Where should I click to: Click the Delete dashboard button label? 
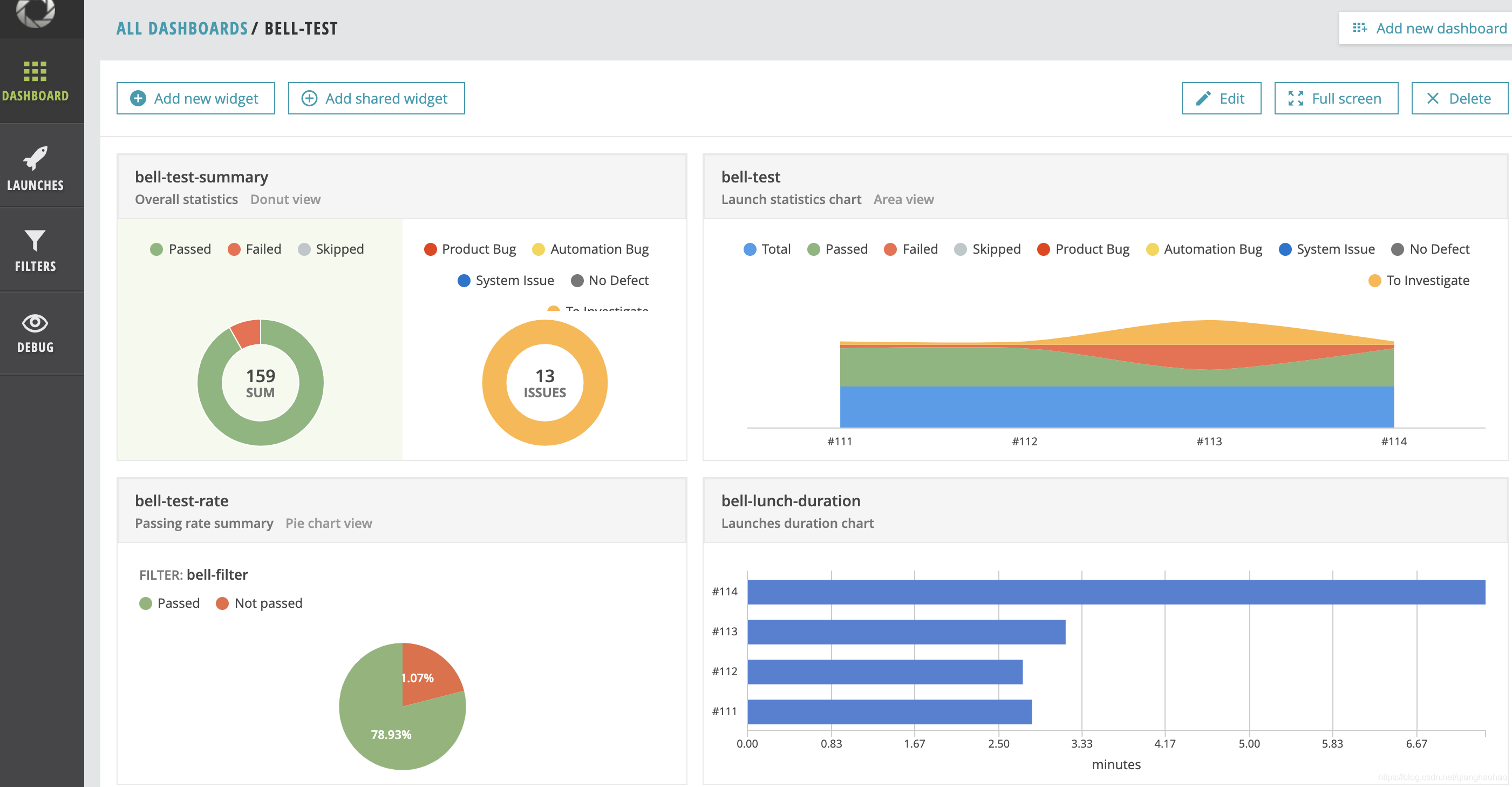click(1470, 99)
